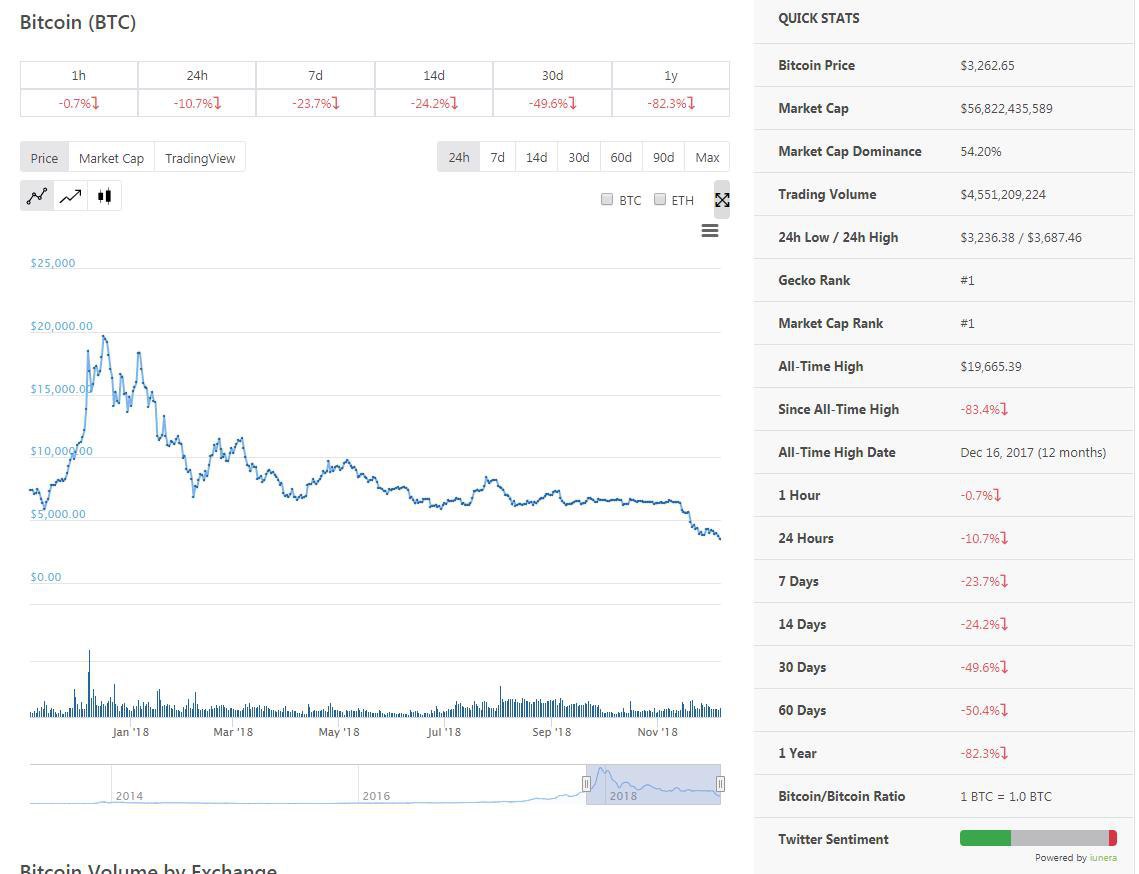Select the 30d chart range
This screenshot has height=874, width=1139.
point(579,157)
